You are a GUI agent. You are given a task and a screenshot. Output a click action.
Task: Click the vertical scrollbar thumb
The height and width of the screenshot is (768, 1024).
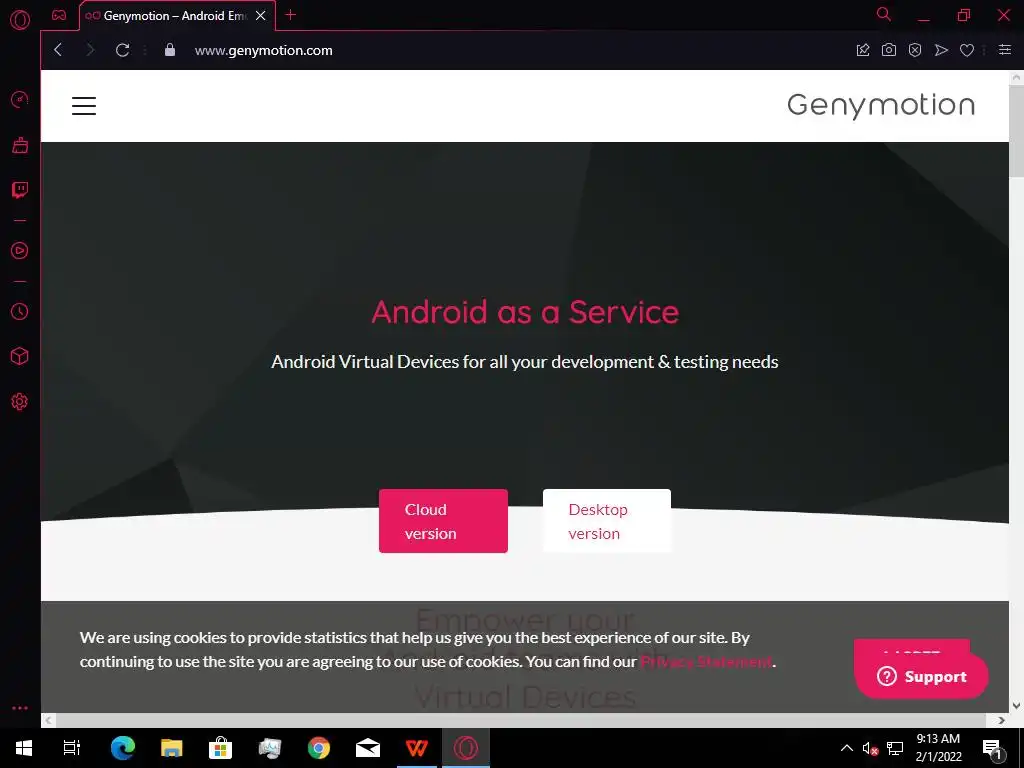click(x=1016, y=131)
